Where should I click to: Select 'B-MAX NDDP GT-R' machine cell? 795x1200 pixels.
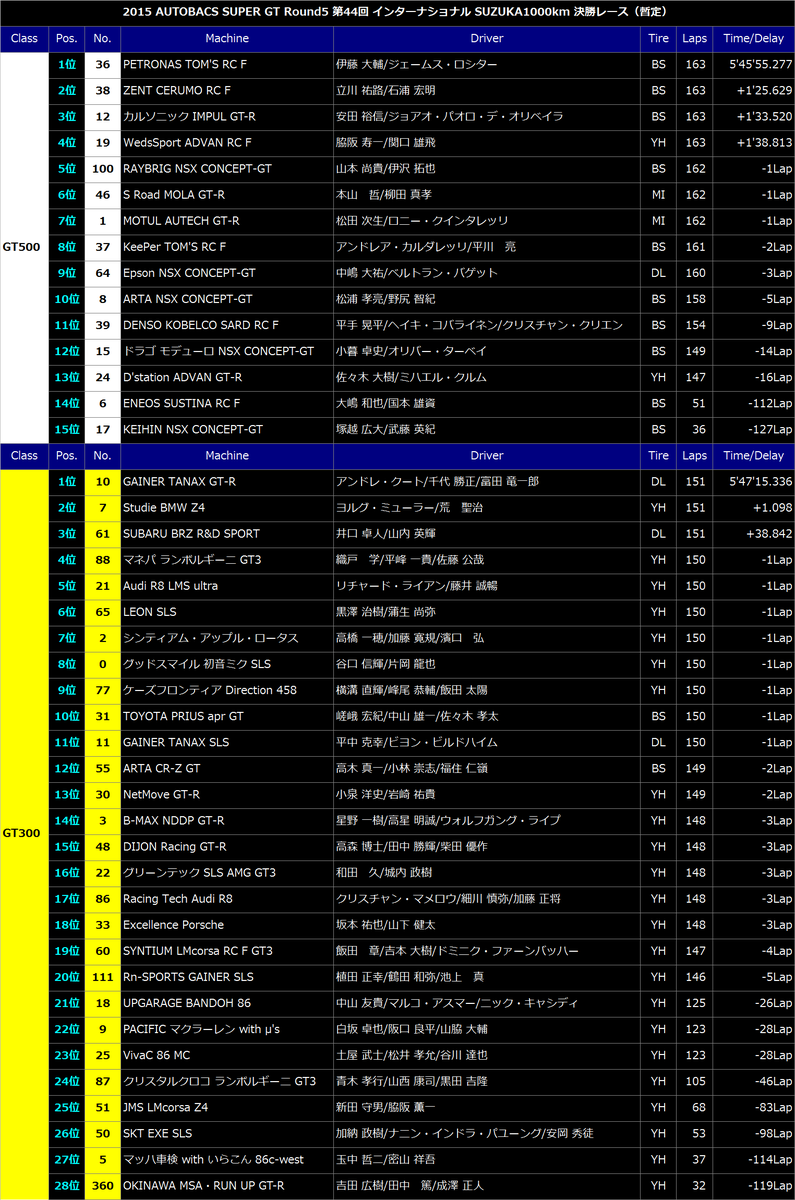(226, 820)
